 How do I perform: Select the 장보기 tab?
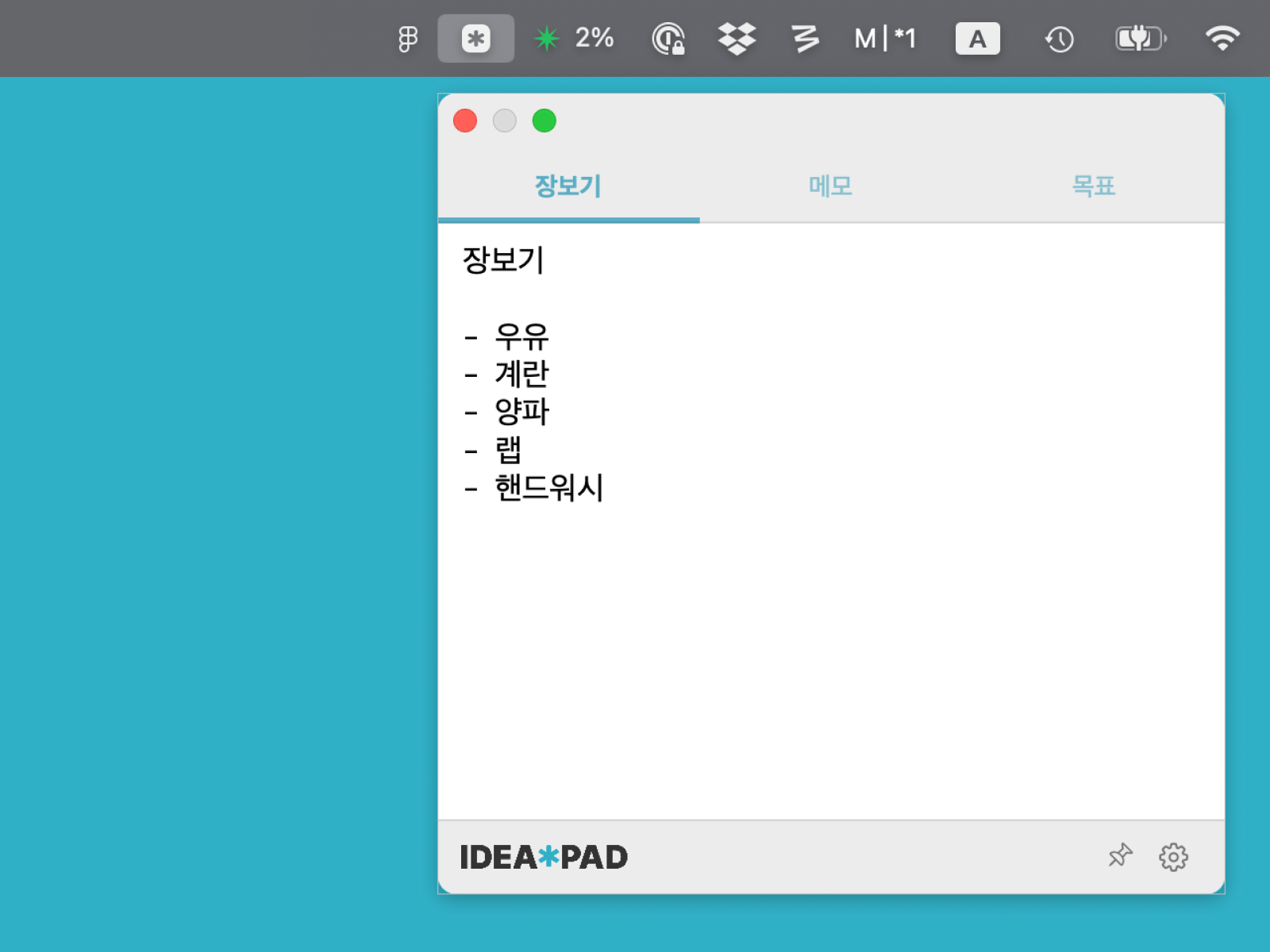pyautogui.click(x=568, y=186)
